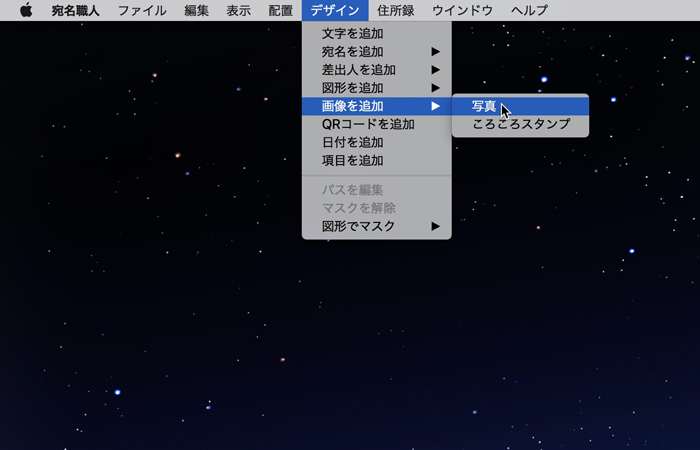The height and width of the screenshot is (450, 700).
Task: Open the ウインドウ menu
Action: 462,10
